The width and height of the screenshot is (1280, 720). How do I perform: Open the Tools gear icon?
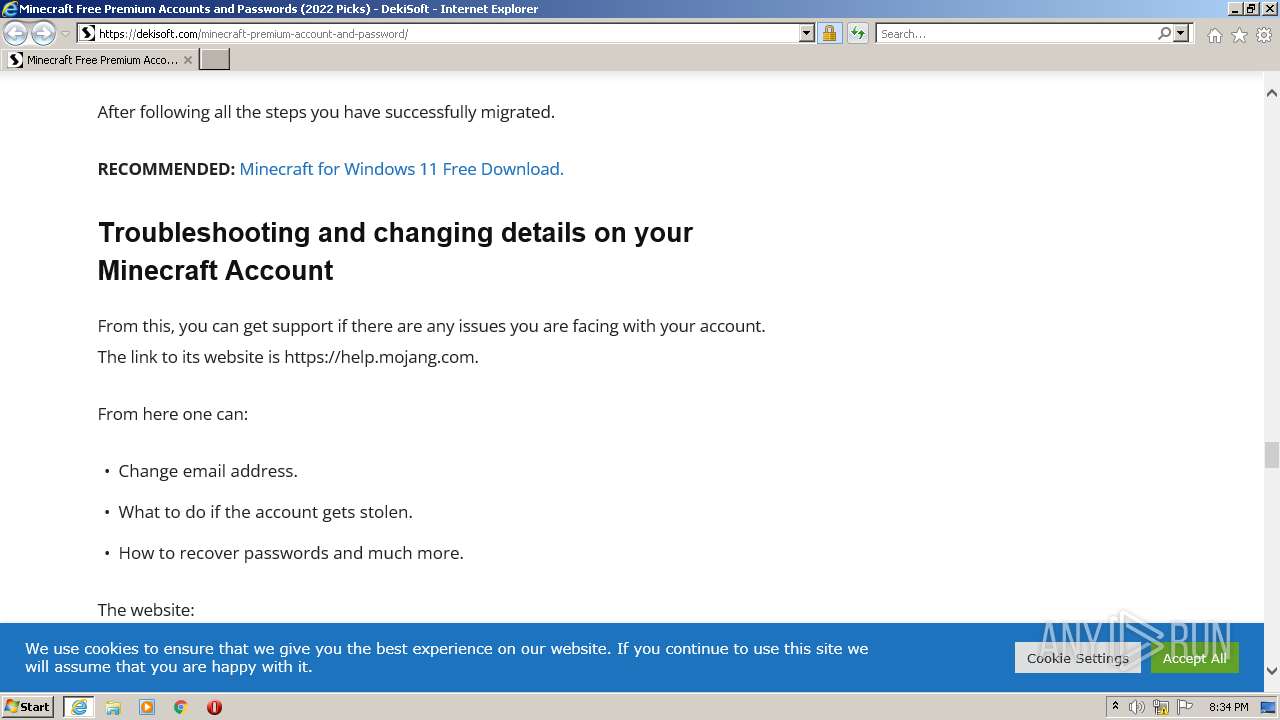pyautogui.click(x=1264, y=35)
